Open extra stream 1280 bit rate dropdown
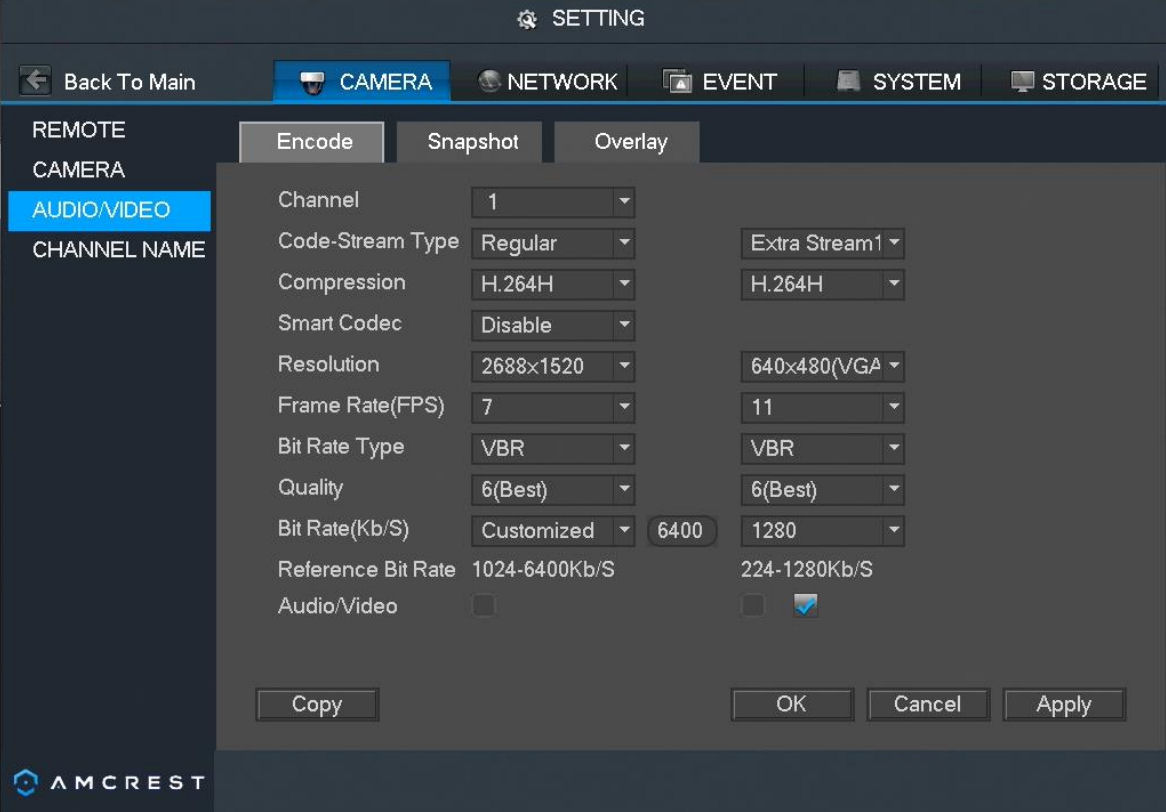The image size is (1166, 812). point(822,531)
